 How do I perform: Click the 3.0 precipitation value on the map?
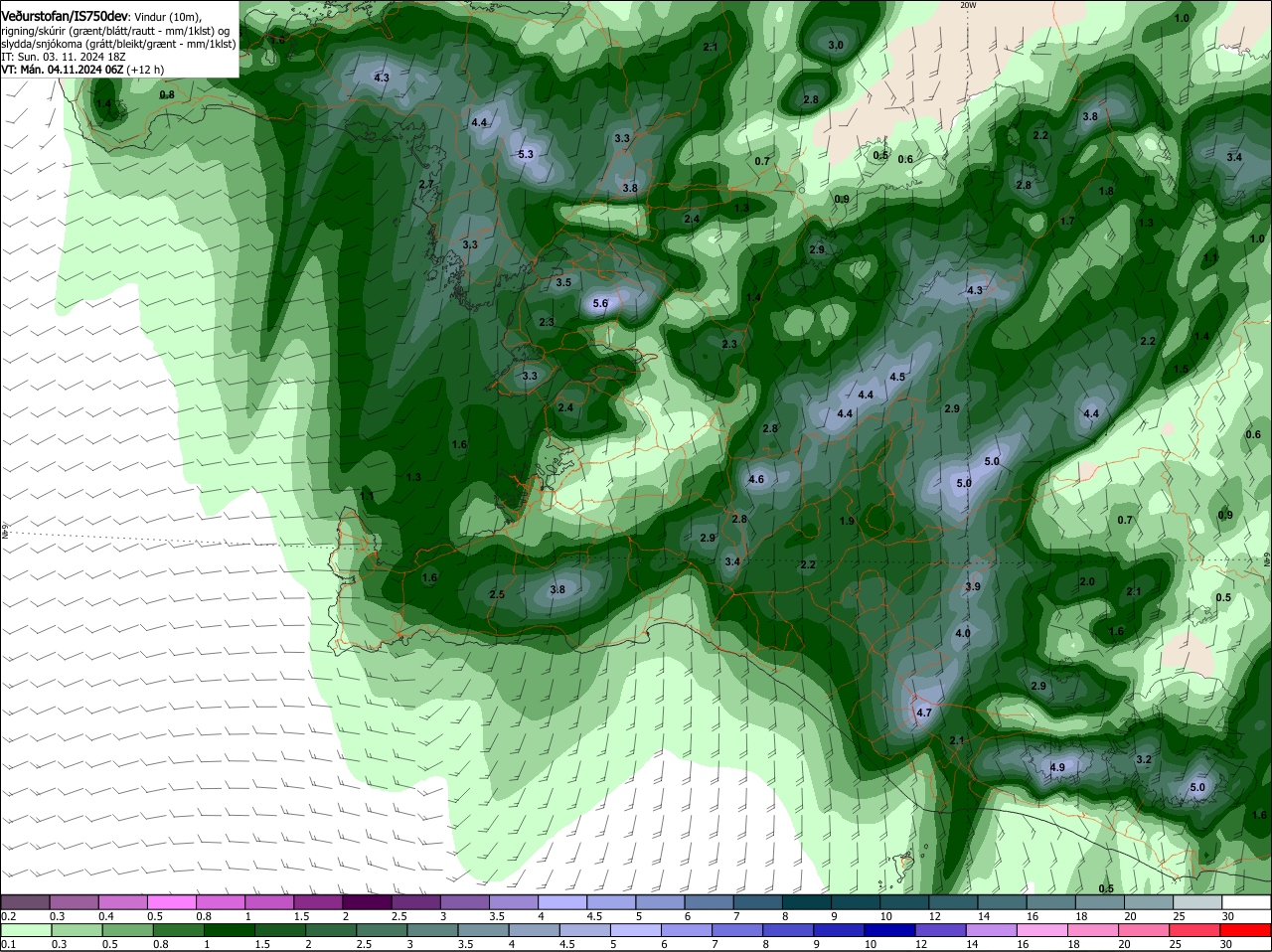click(836, 45)
